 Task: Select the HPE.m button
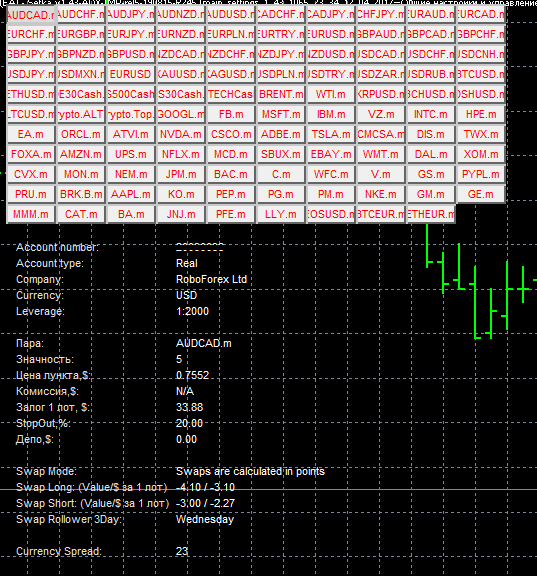point(480,114)
